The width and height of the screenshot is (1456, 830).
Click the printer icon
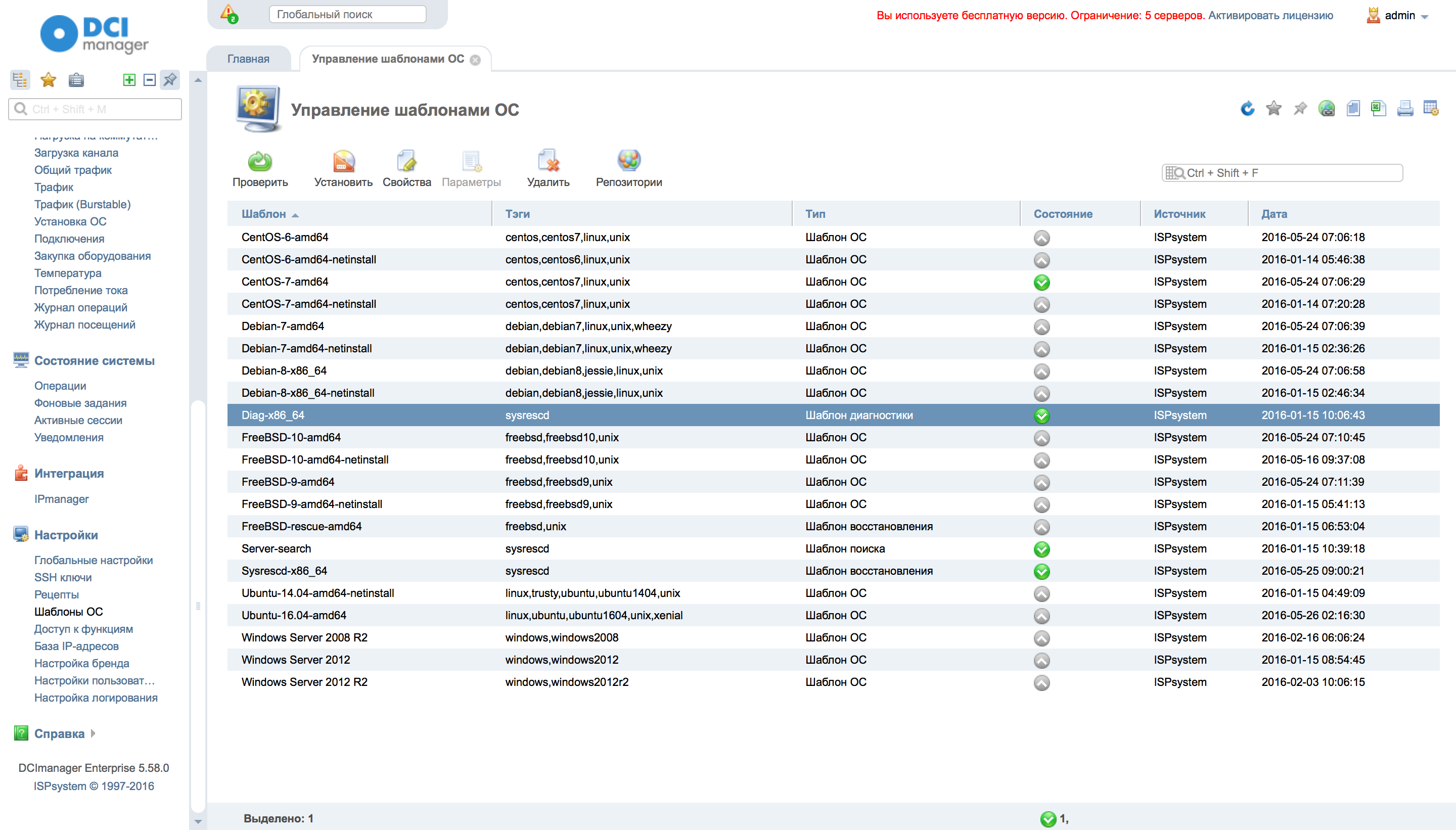pyautogui.click(x=1405, y=108)
